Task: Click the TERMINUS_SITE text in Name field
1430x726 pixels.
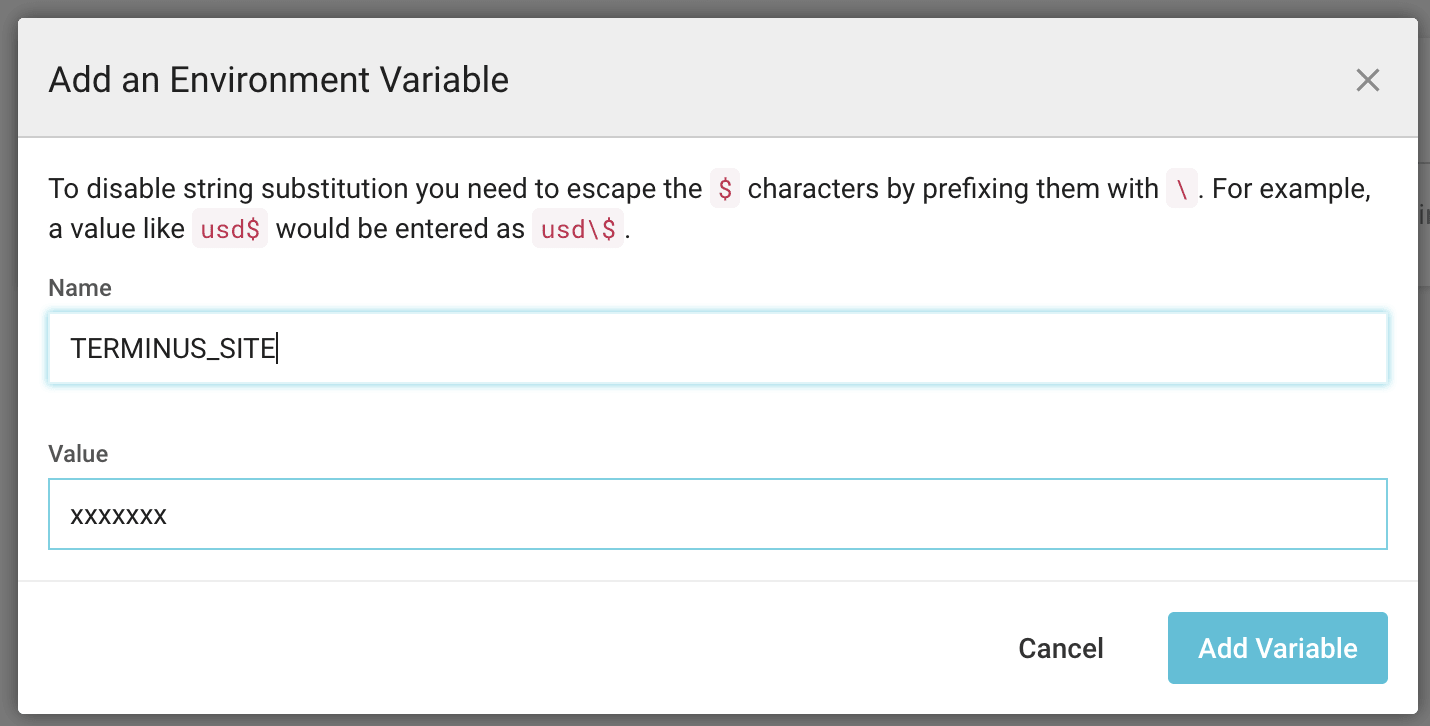Action: point(173,348)
